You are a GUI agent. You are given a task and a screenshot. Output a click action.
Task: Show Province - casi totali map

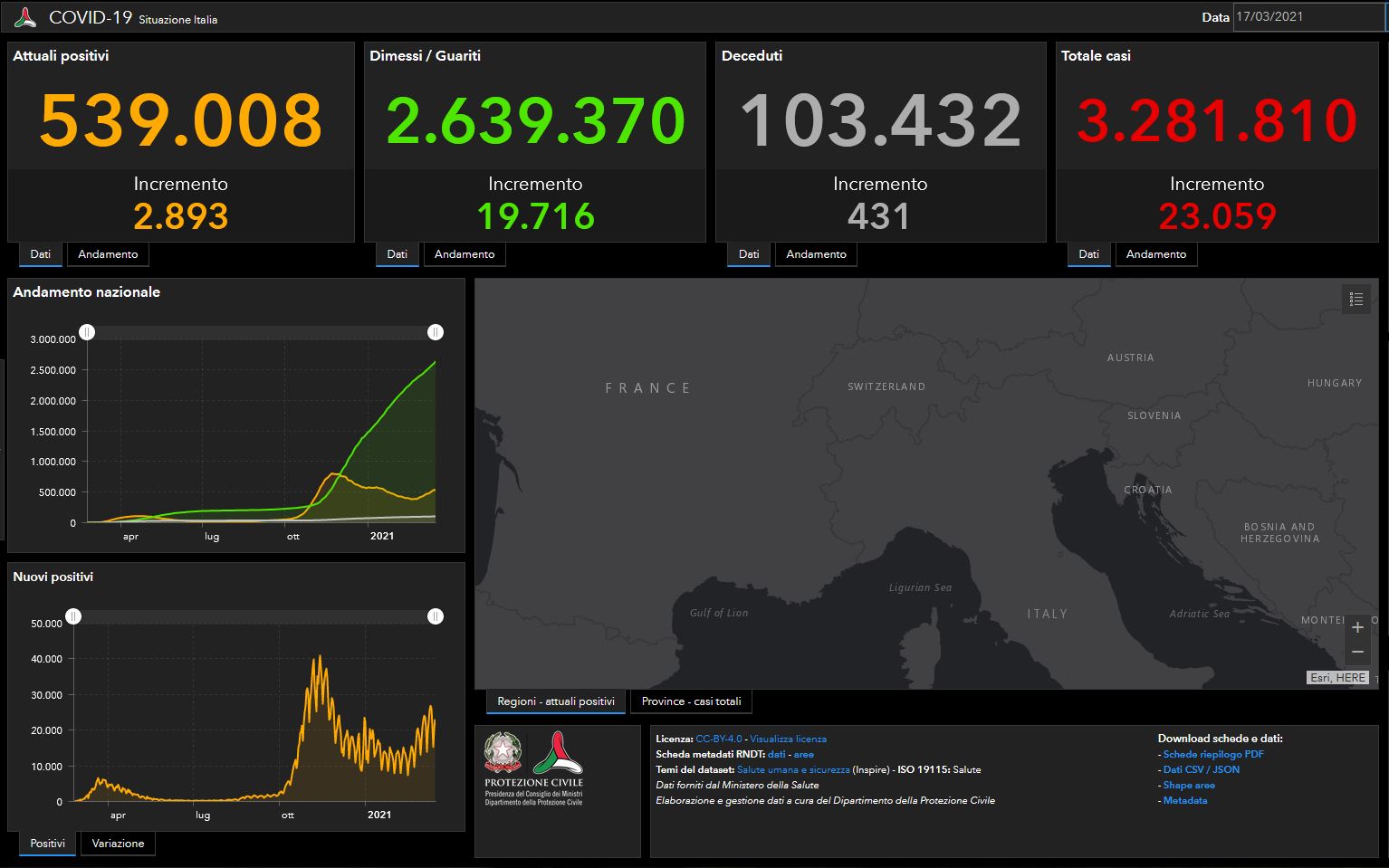692,701
